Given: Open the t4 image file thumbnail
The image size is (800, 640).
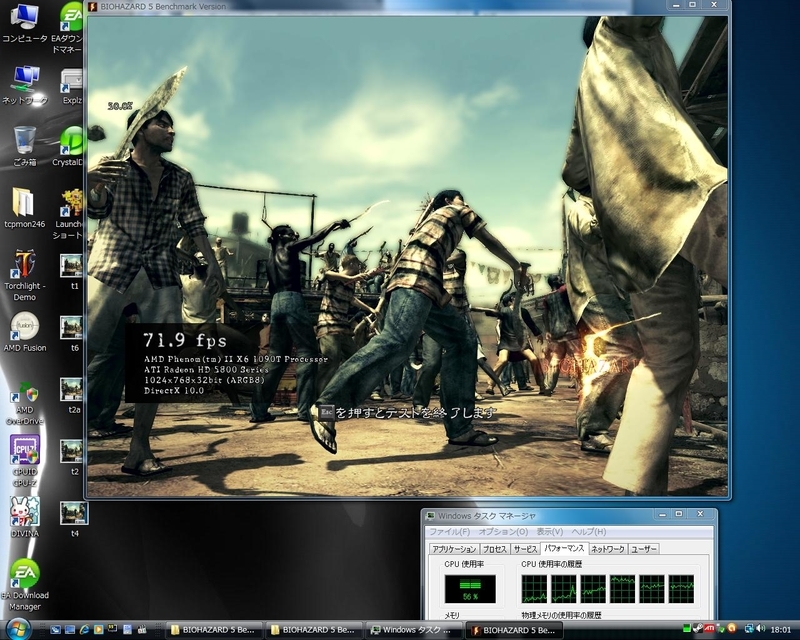Looking at the screenshot, I should pyautogui.click(x=73, y=519).
